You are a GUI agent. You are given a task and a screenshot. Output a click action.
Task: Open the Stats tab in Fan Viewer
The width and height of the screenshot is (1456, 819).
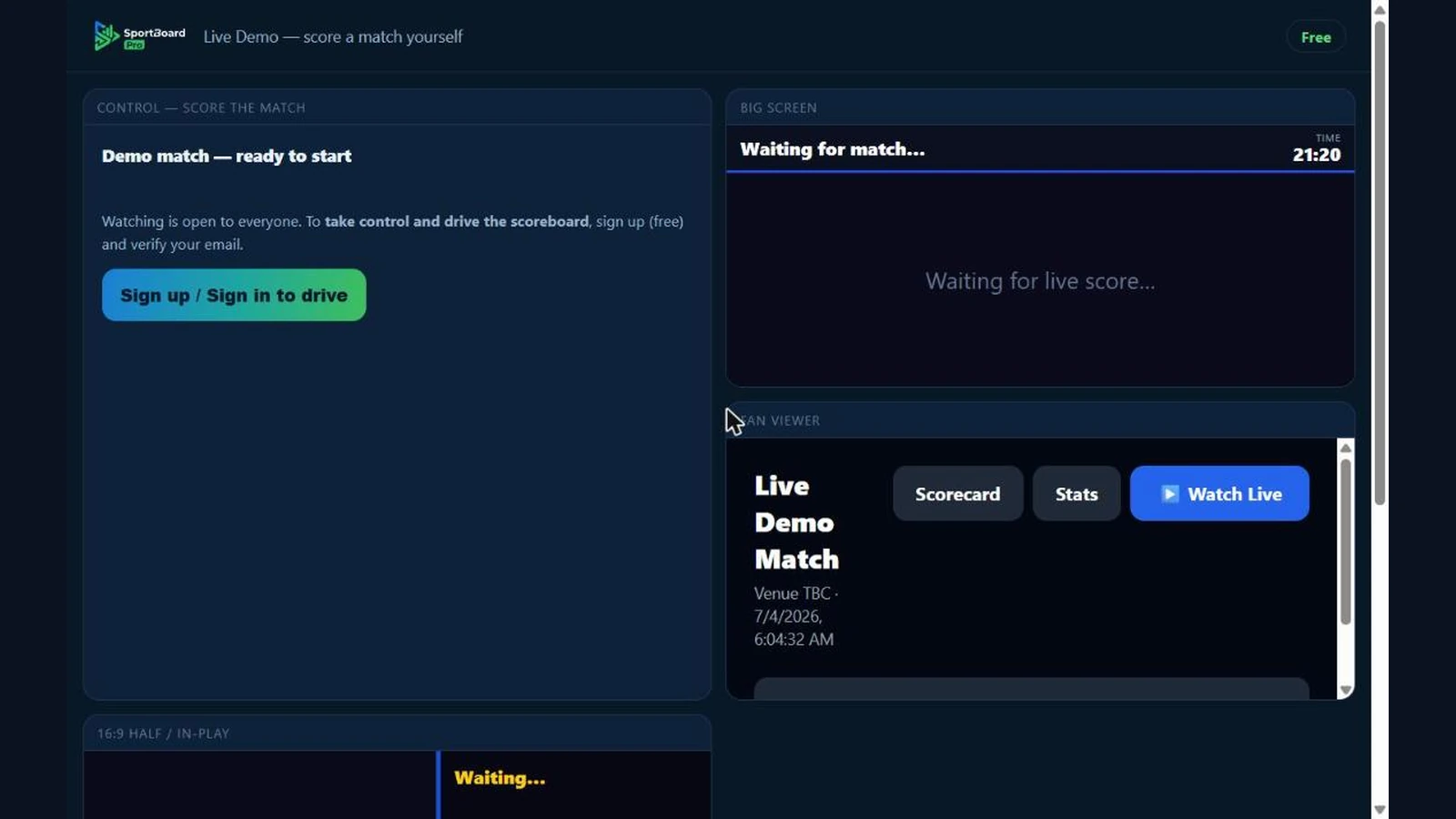click(x=1077, y=493)
